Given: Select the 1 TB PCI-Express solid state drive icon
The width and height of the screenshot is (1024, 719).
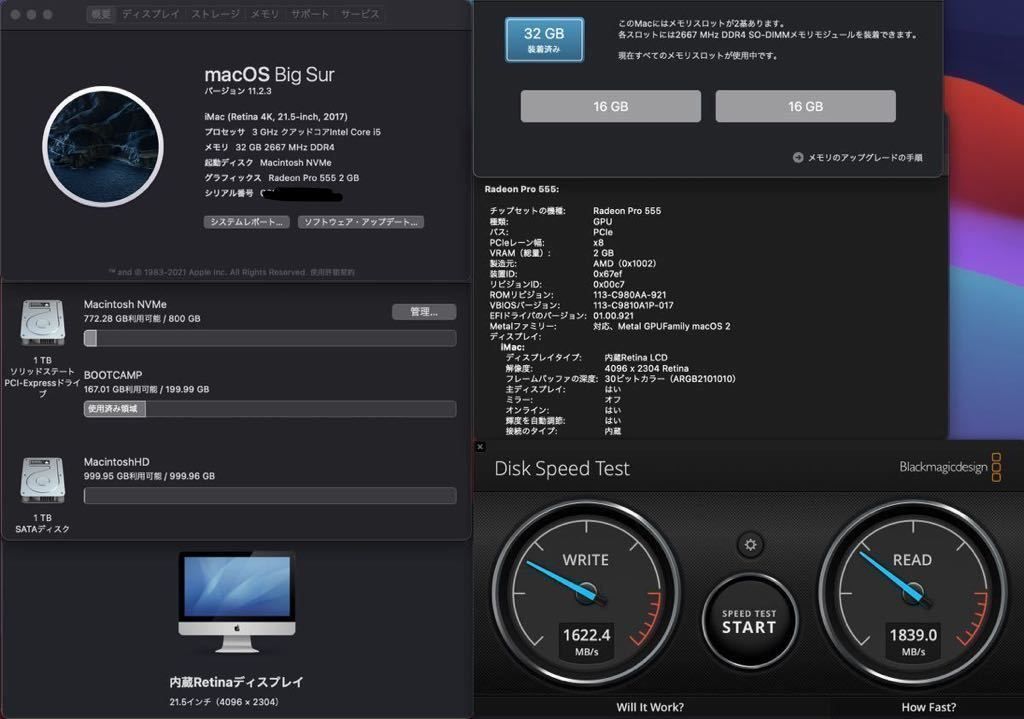Looking at the screenshot, I should (x=42, y=323).
